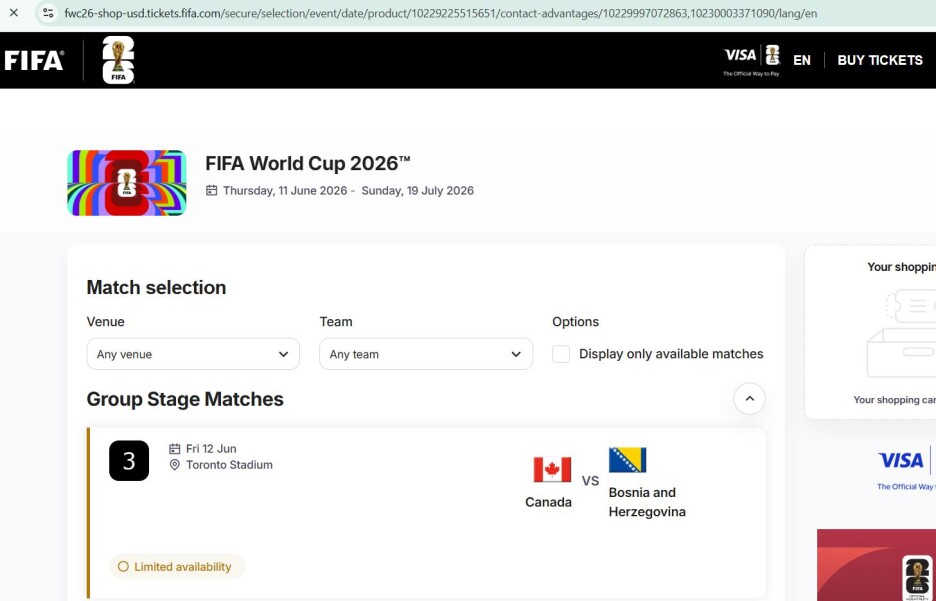Open BUY TICKETS in the header
The height and width of the screenshot is (601, 936).
pos(879,60)
